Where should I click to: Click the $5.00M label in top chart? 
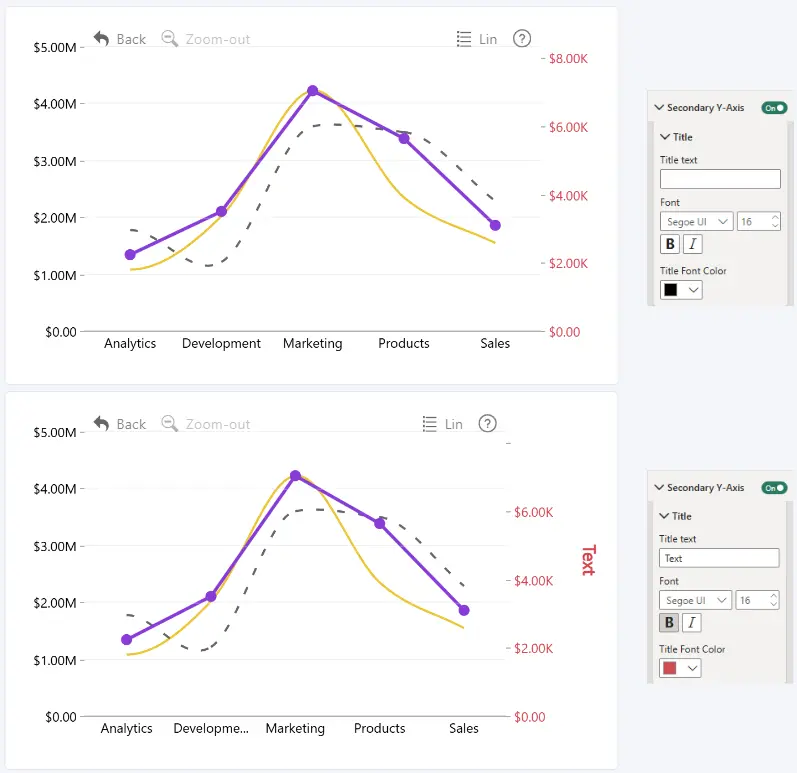55,47
